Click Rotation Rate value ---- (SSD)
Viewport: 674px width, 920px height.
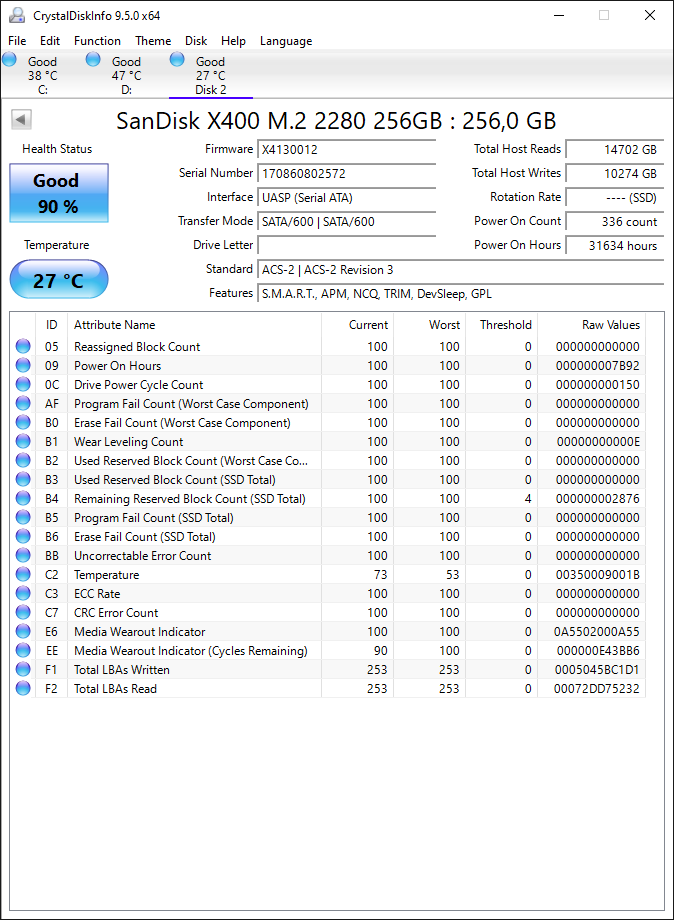pyautogui.click(x=615, y=197)
